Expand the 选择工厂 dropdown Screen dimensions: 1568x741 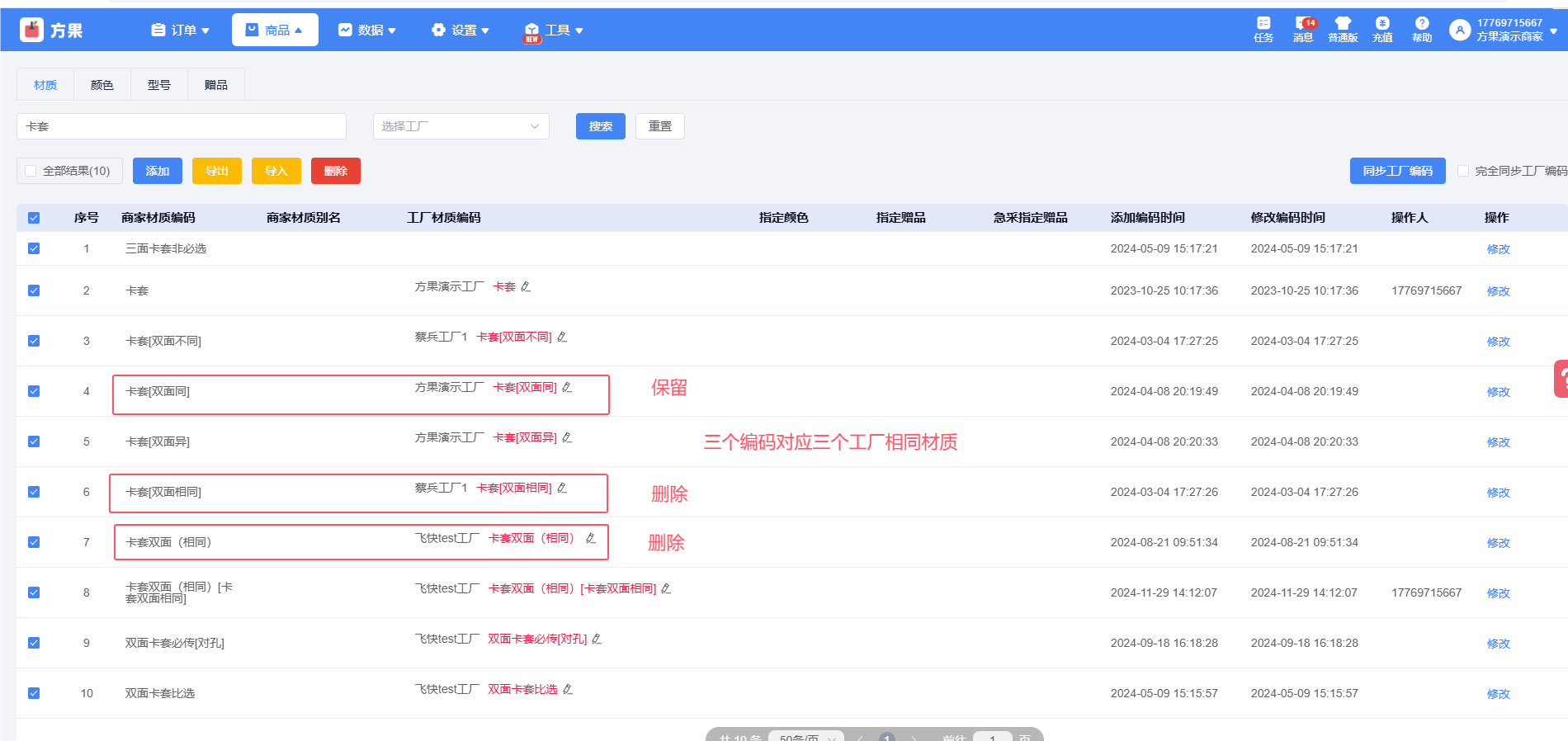pyautogui.click(x=460, y=126)
